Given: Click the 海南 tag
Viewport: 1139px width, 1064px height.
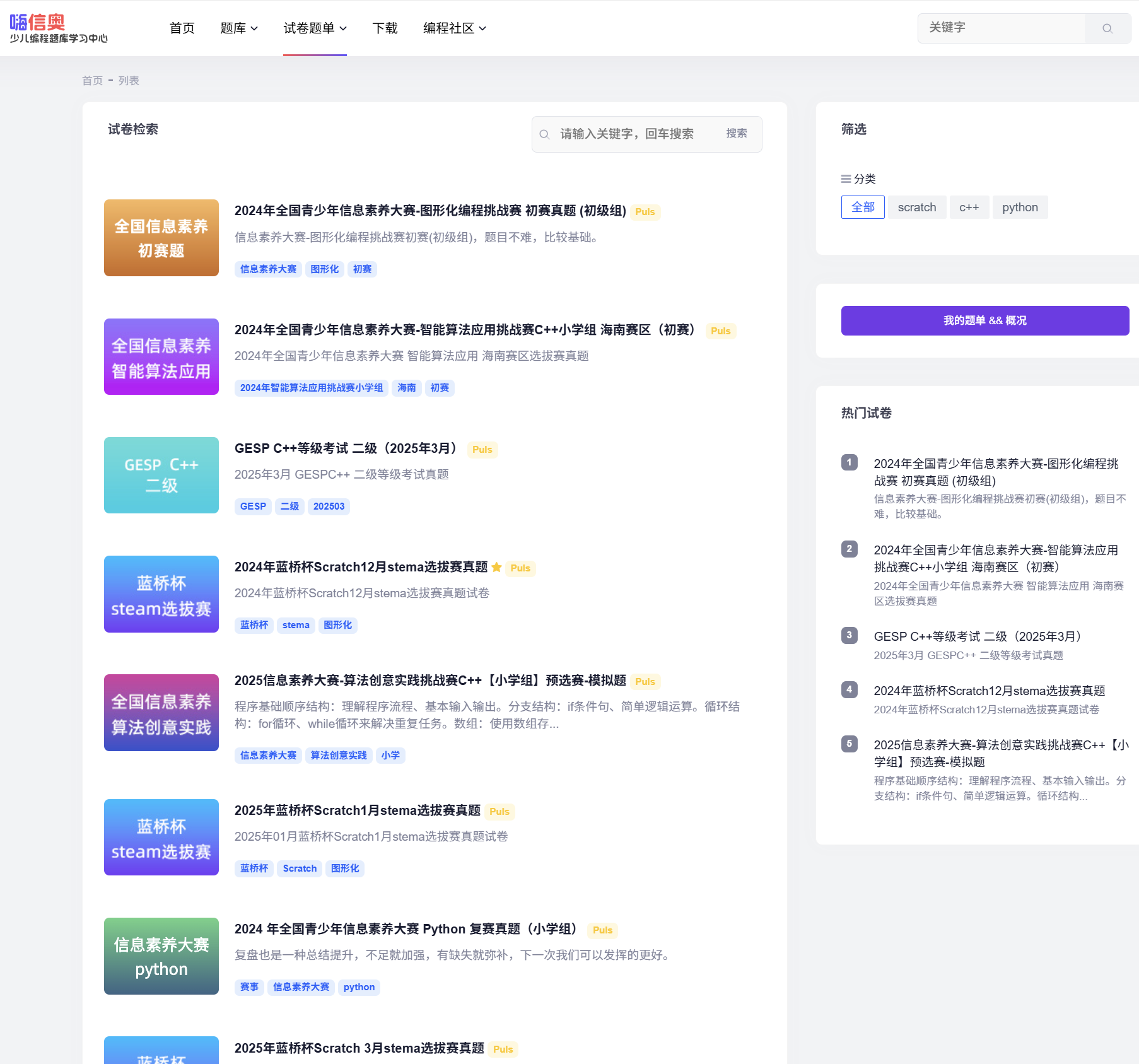Looking at the screenshot, I should [x=407, y=388].
